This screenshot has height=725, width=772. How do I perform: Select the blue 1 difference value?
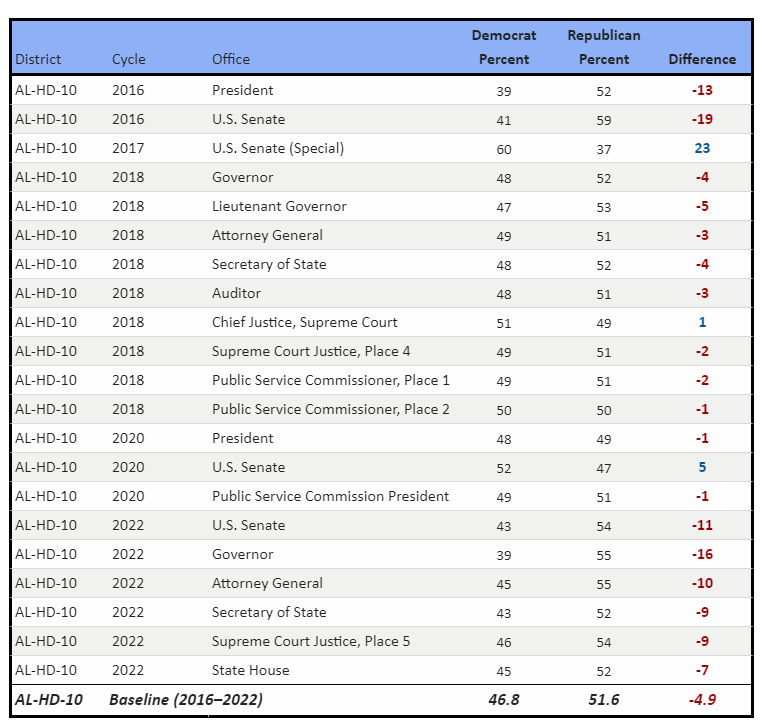[x=703, y=322]
